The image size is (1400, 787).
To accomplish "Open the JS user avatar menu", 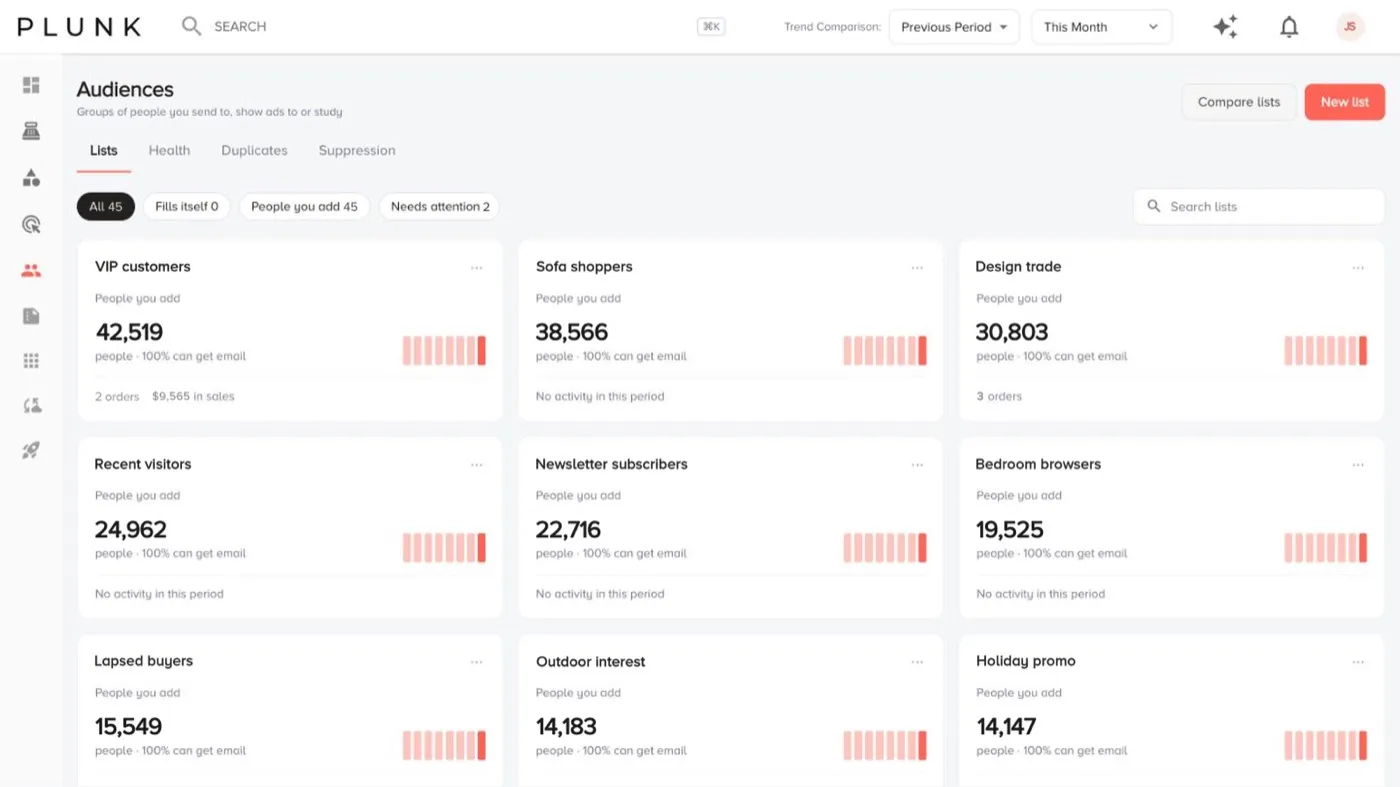I will 1350,27.
